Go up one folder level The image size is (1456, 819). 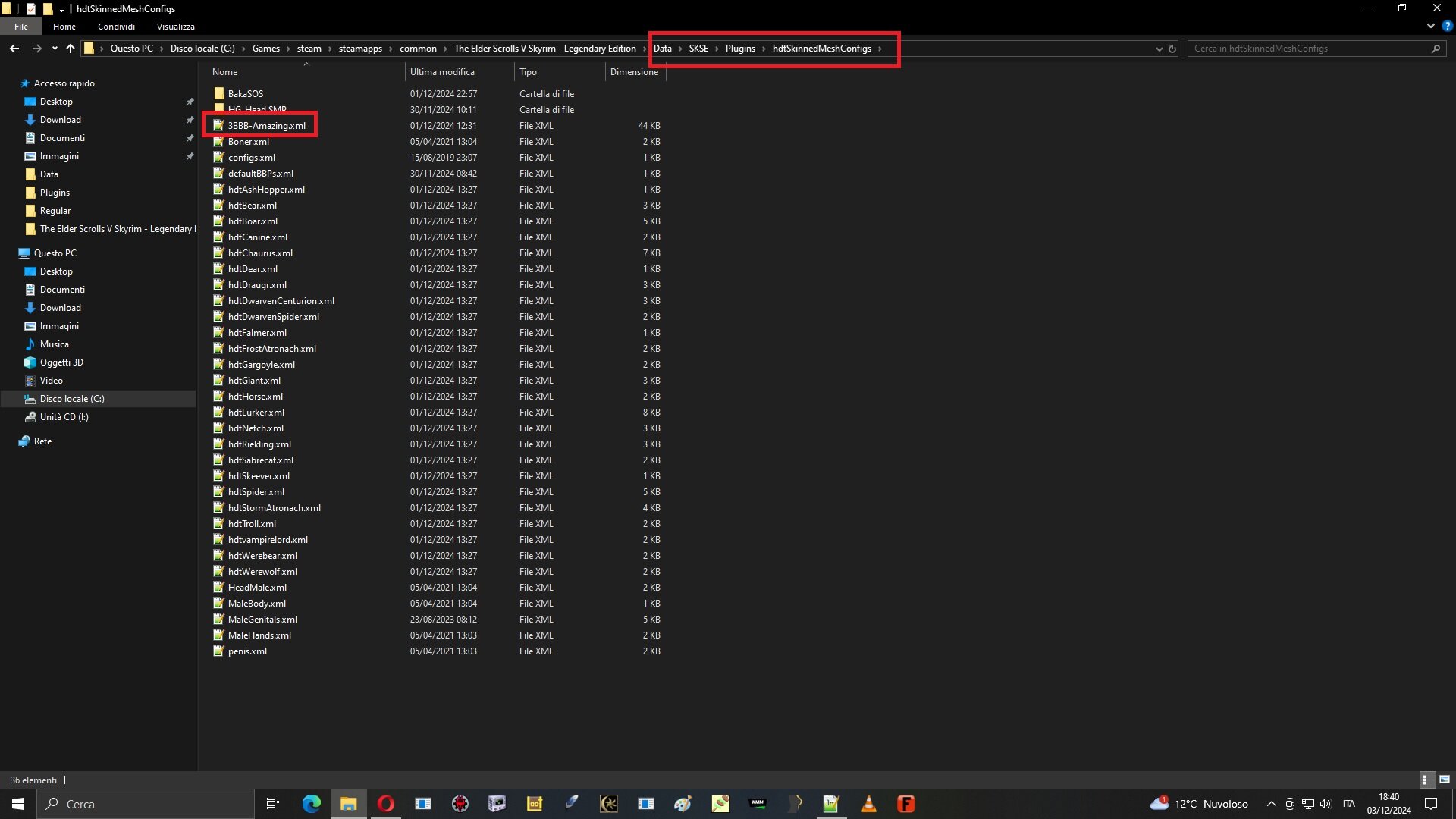[71, 49]
